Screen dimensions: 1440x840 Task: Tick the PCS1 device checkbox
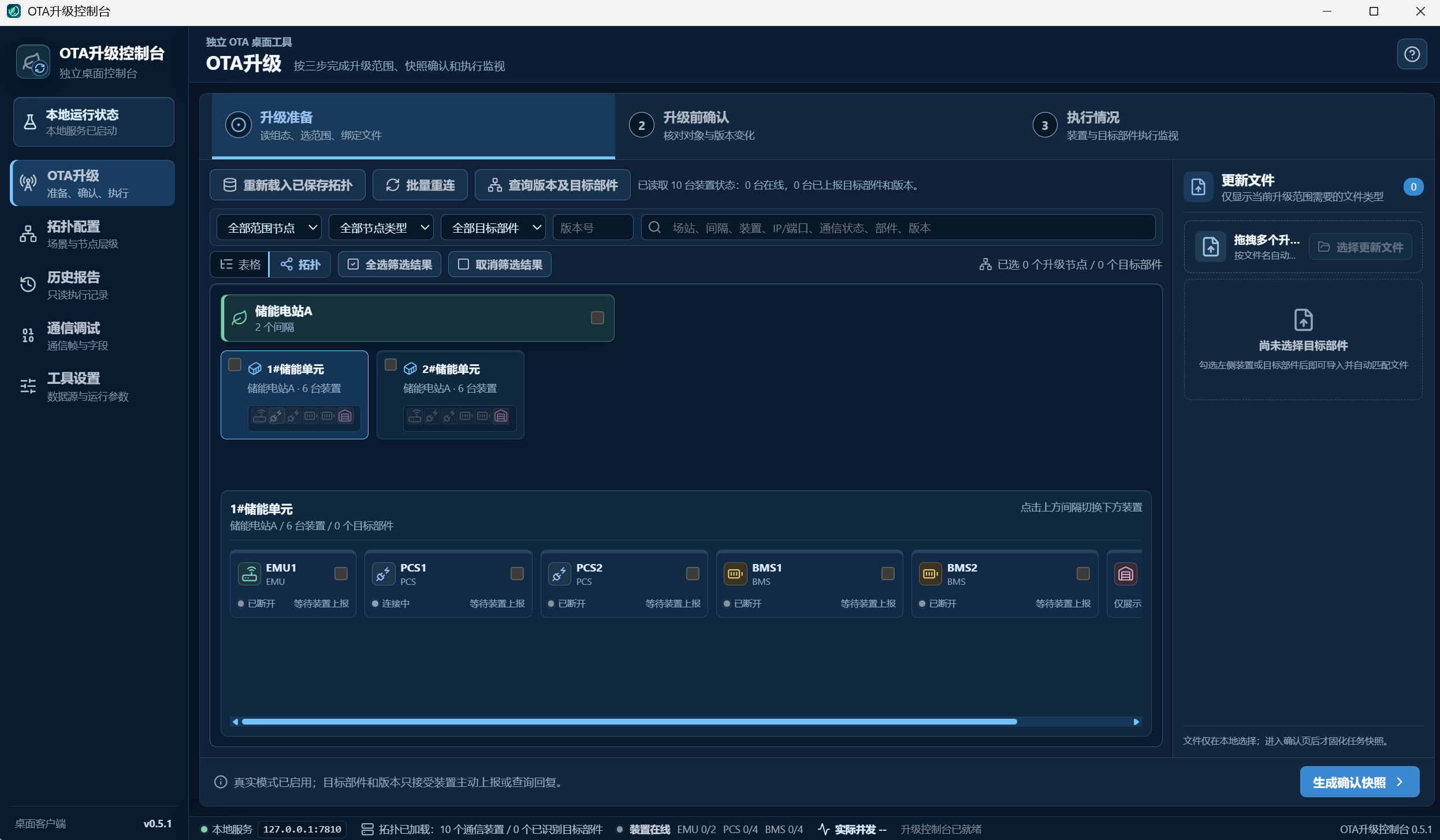517,573
